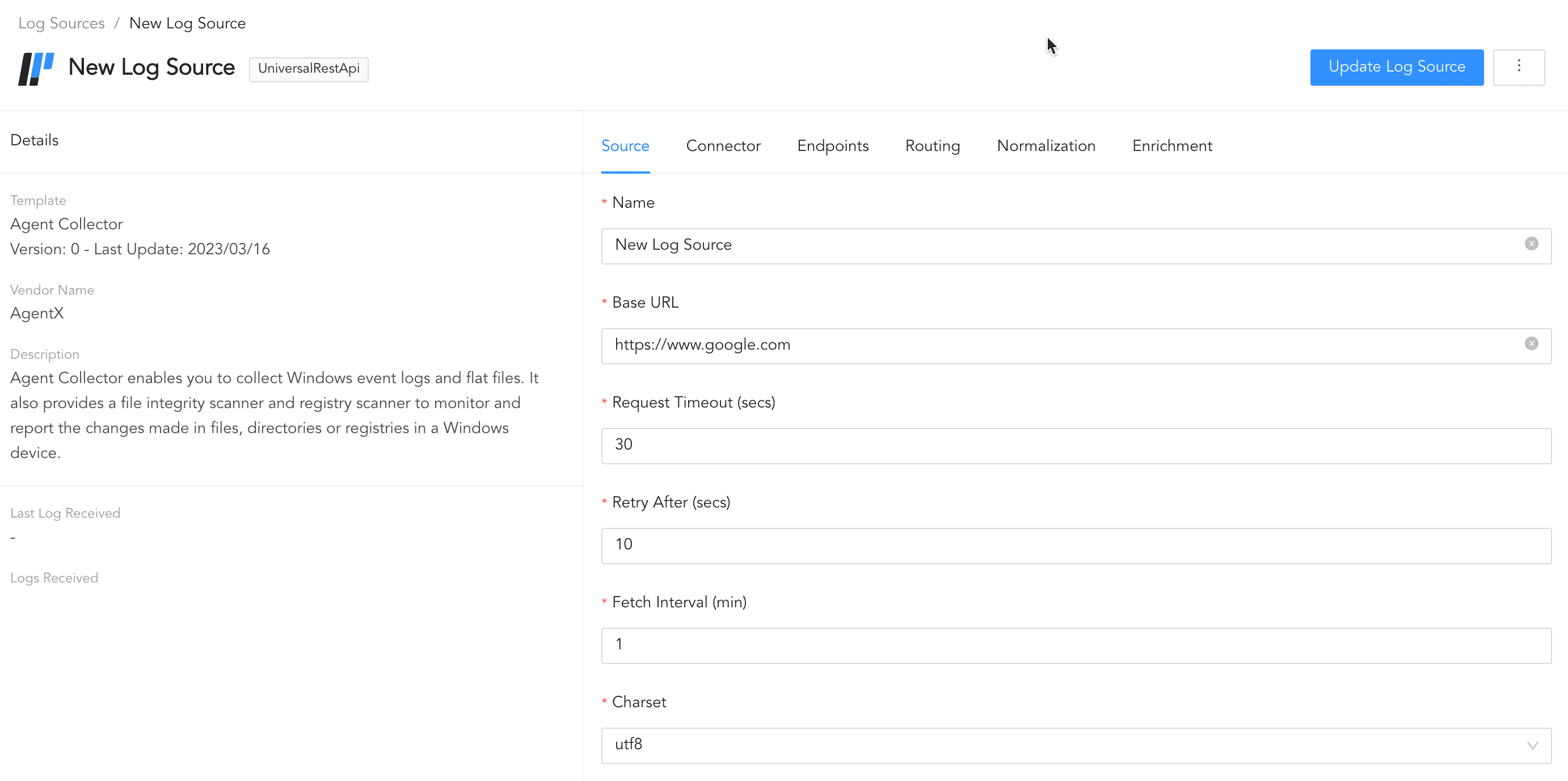This screenshot has height=781, width=1568.
Task: Click the striped app logo icon
Action: click(x=36, y=68)
